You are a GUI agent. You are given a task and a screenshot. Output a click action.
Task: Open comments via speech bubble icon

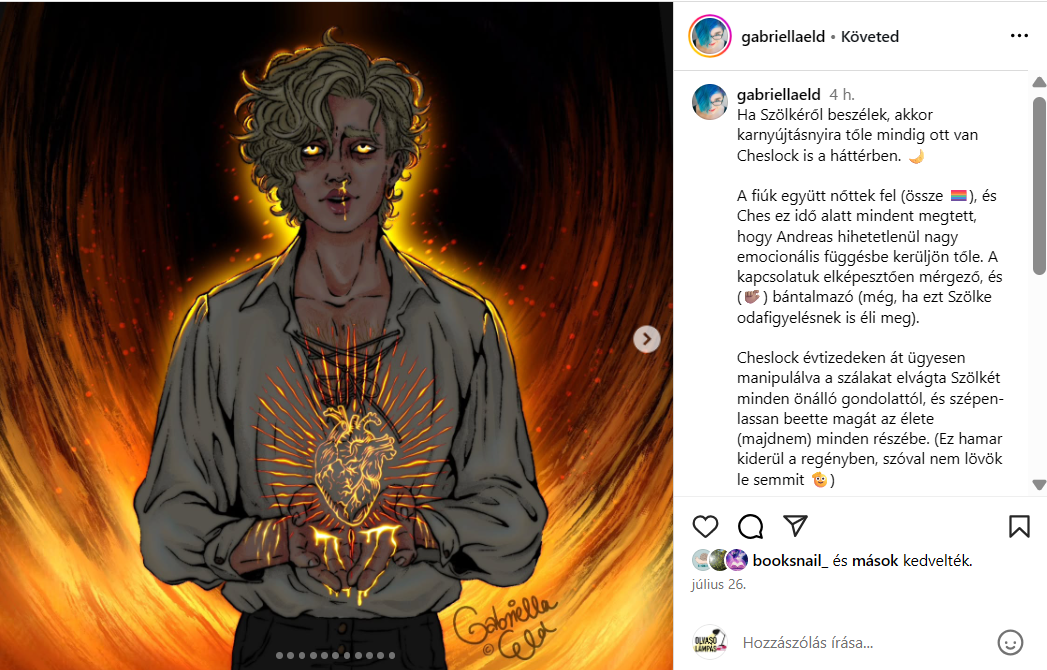click(x=751, y=526)
